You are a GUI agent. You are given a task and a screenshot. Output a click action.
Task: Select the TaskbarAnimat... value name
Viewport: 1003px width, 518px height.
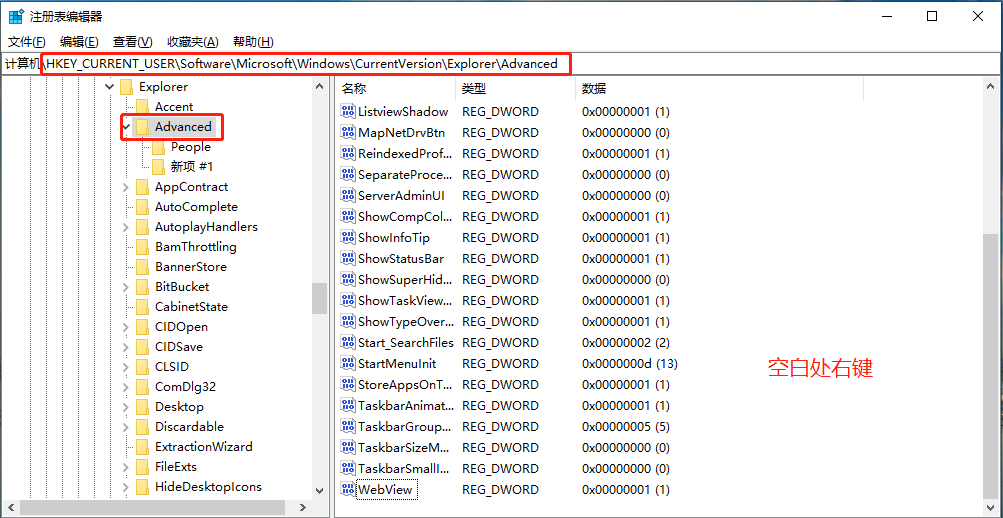click(x=405, y=406)
